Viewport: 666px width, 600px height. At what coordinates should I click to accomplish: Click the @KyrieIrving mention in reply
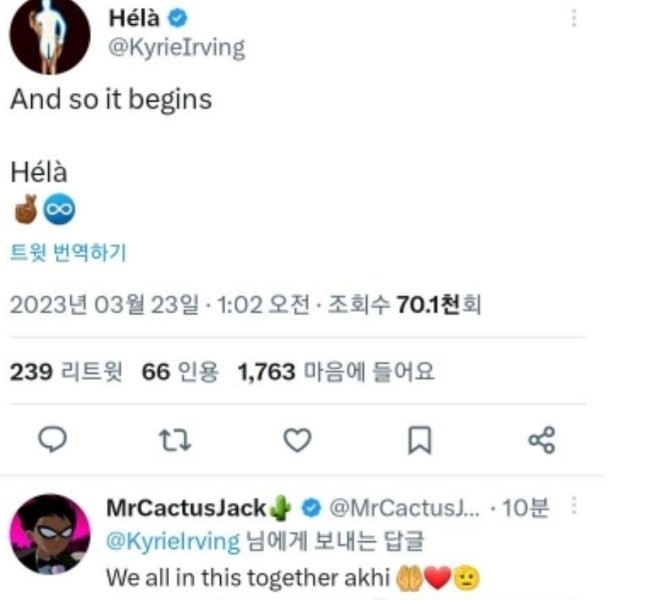[x=173, y=542]
